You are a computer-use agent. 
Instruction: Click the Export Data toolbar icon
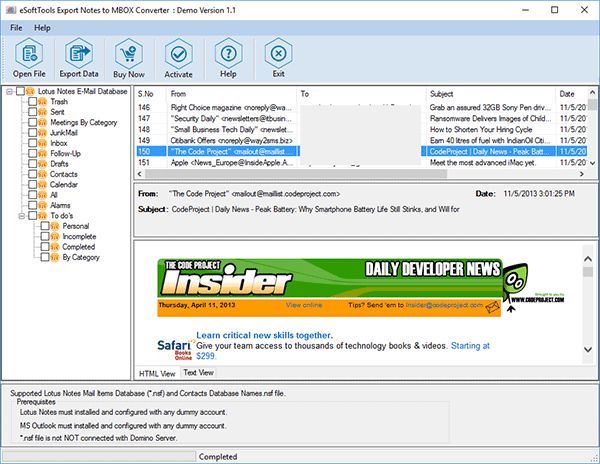click(78, 54)
